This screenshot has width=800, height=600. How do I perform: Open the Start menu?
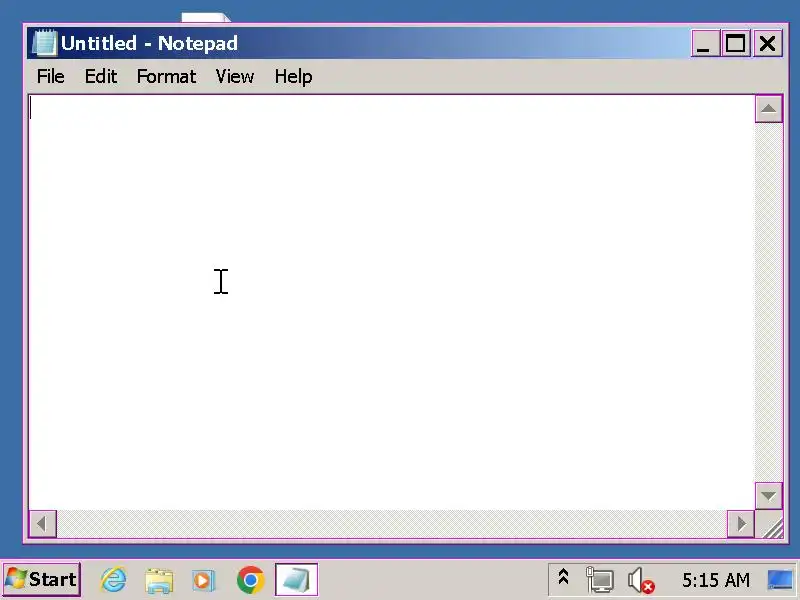(42, 579)
